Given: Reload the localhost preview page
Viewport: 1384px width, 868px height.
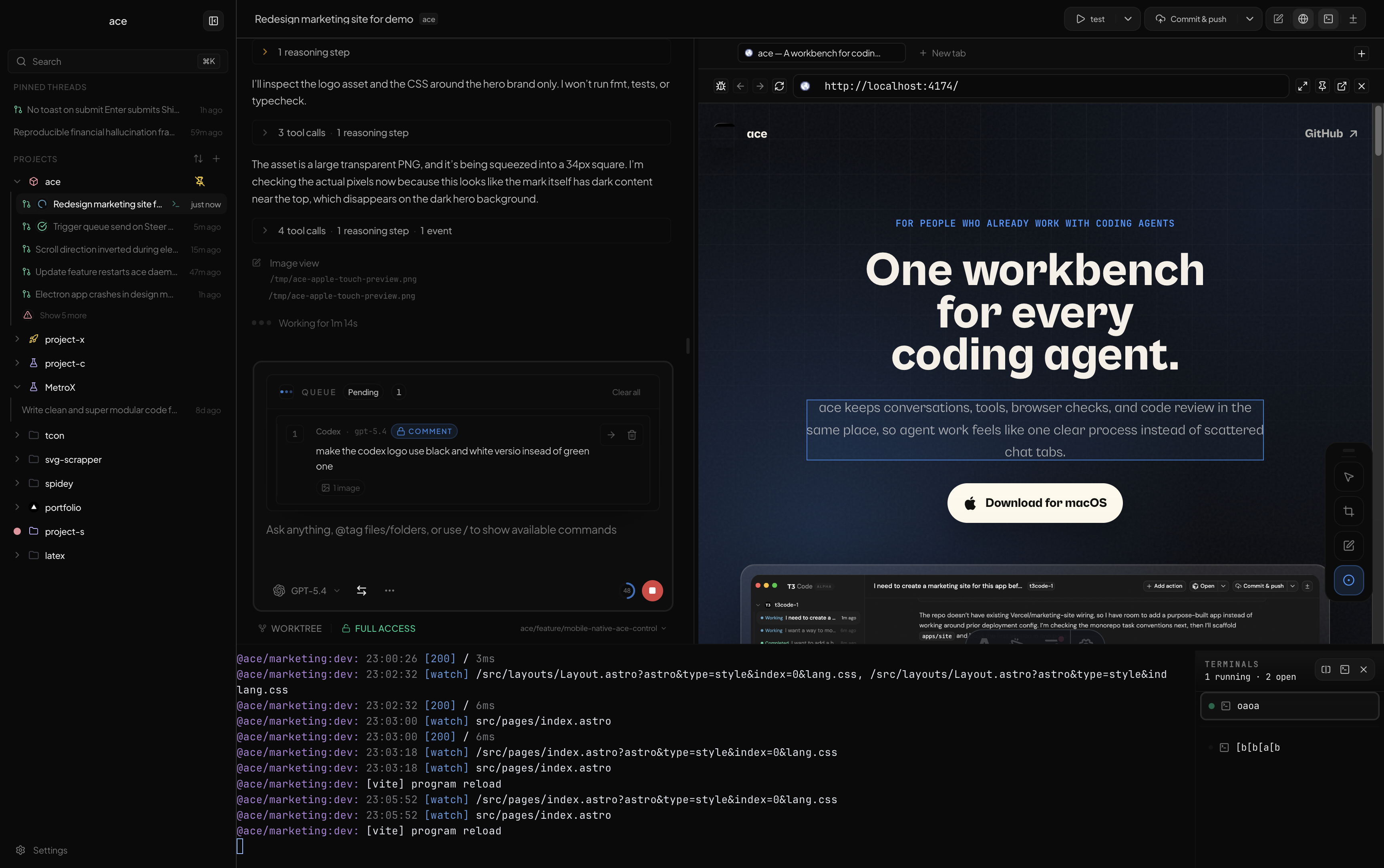Looking at the screenshot, I should (x=780, y=86).
